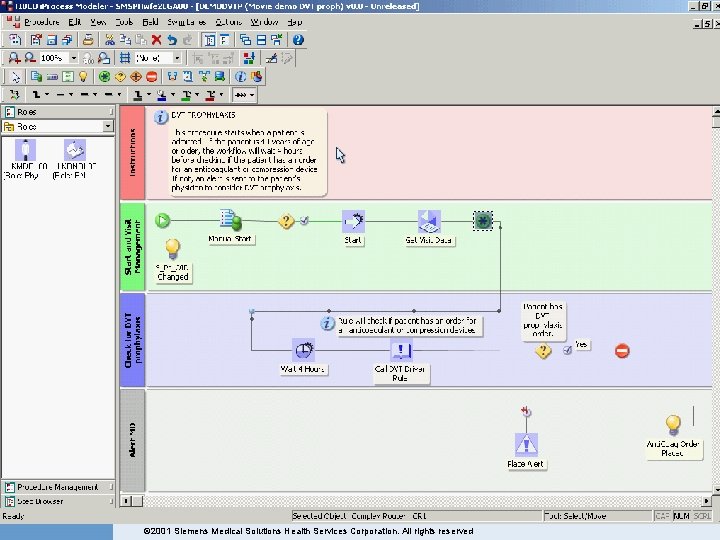The height and width of the screenshot is (540, 720).
Task: Select the Get Visit Data activity node
Action: click(429, 221)
